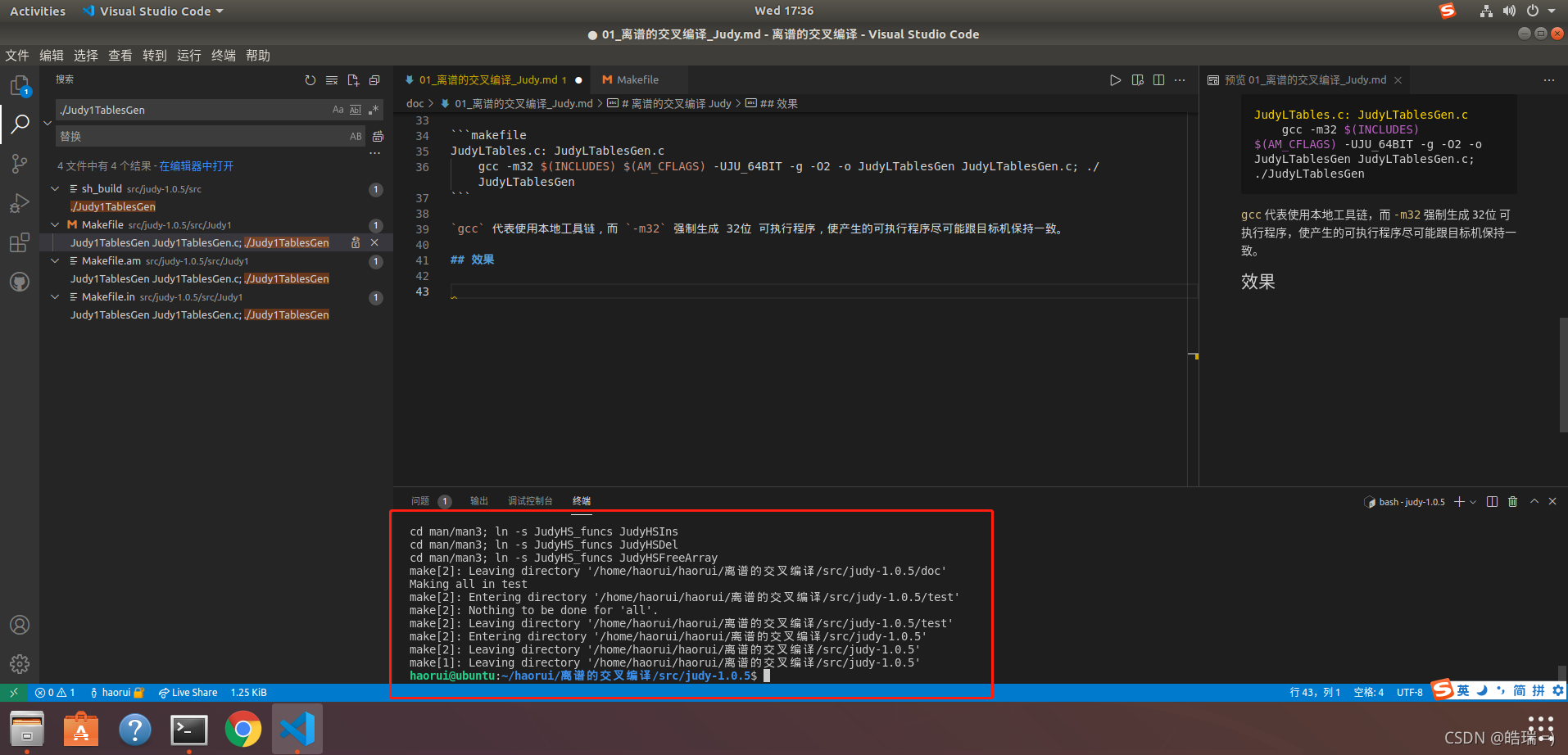The width and height of the screenshot is (1568, 755).
Task: Open the terminal launch profile dropdown
Action: pyautogui.click(x=1473, y=502)
